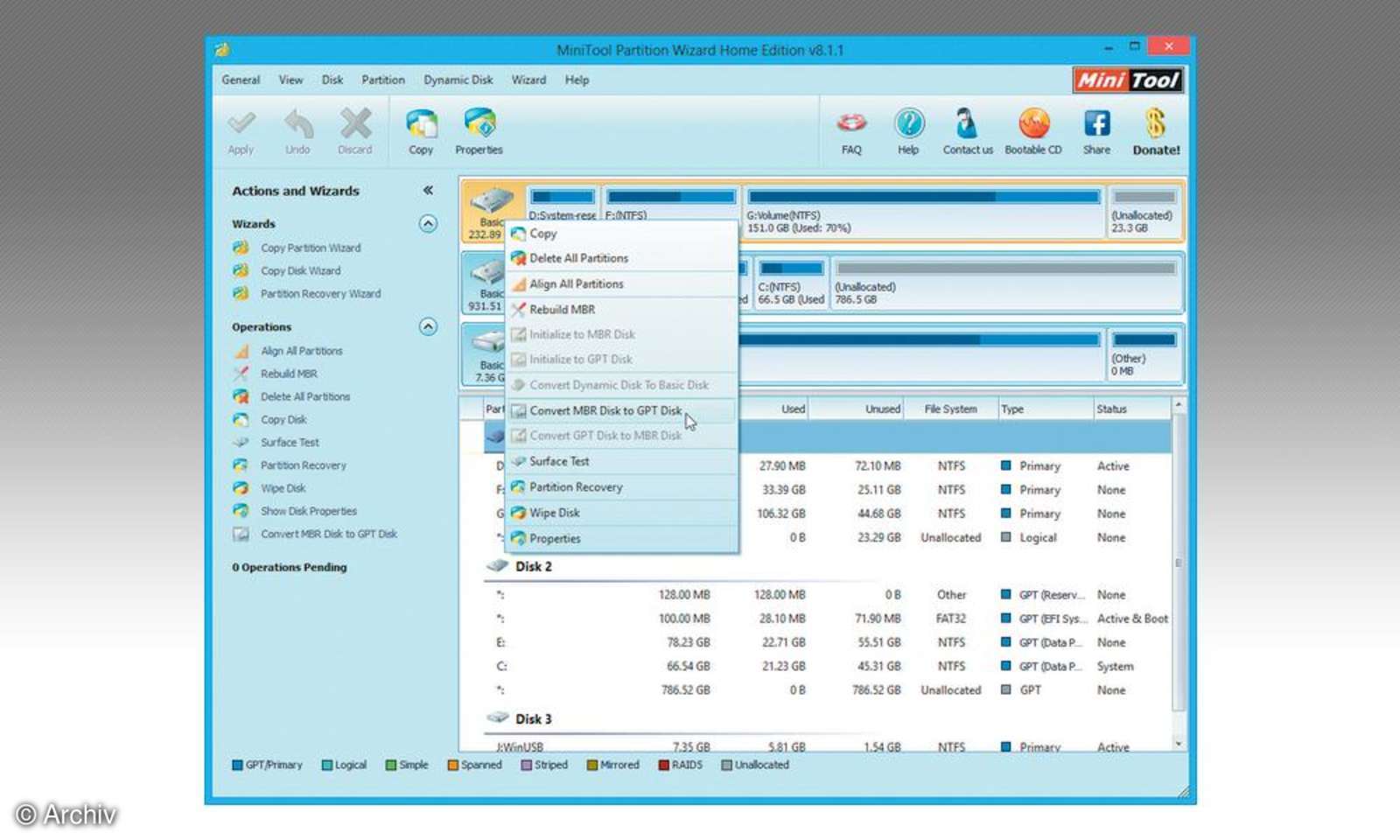Collapse the Wizards section chevron
The width and height of the screenshot is (1400, 840).
tap(428, 223)
